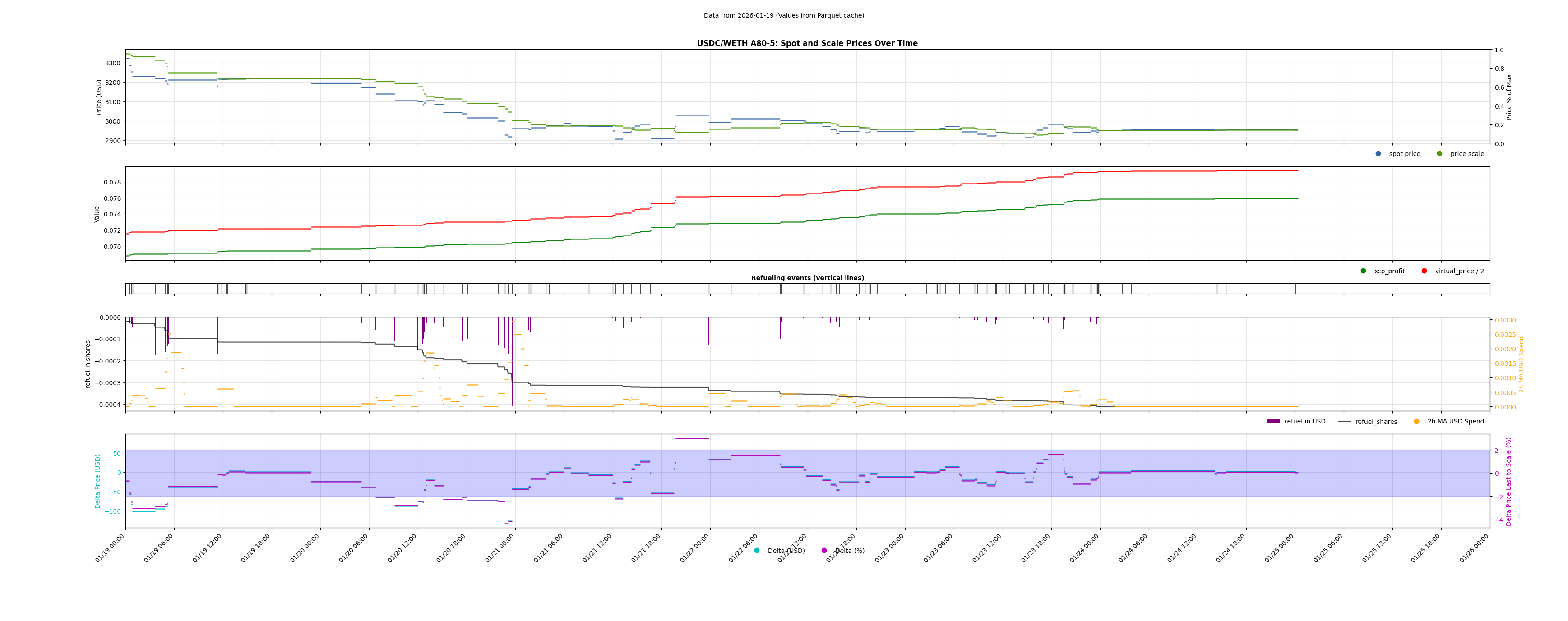Click the 01/24 00:00 x-axis tick label
Viewport: 1568px width, 621px height.
click(1085, 549)
